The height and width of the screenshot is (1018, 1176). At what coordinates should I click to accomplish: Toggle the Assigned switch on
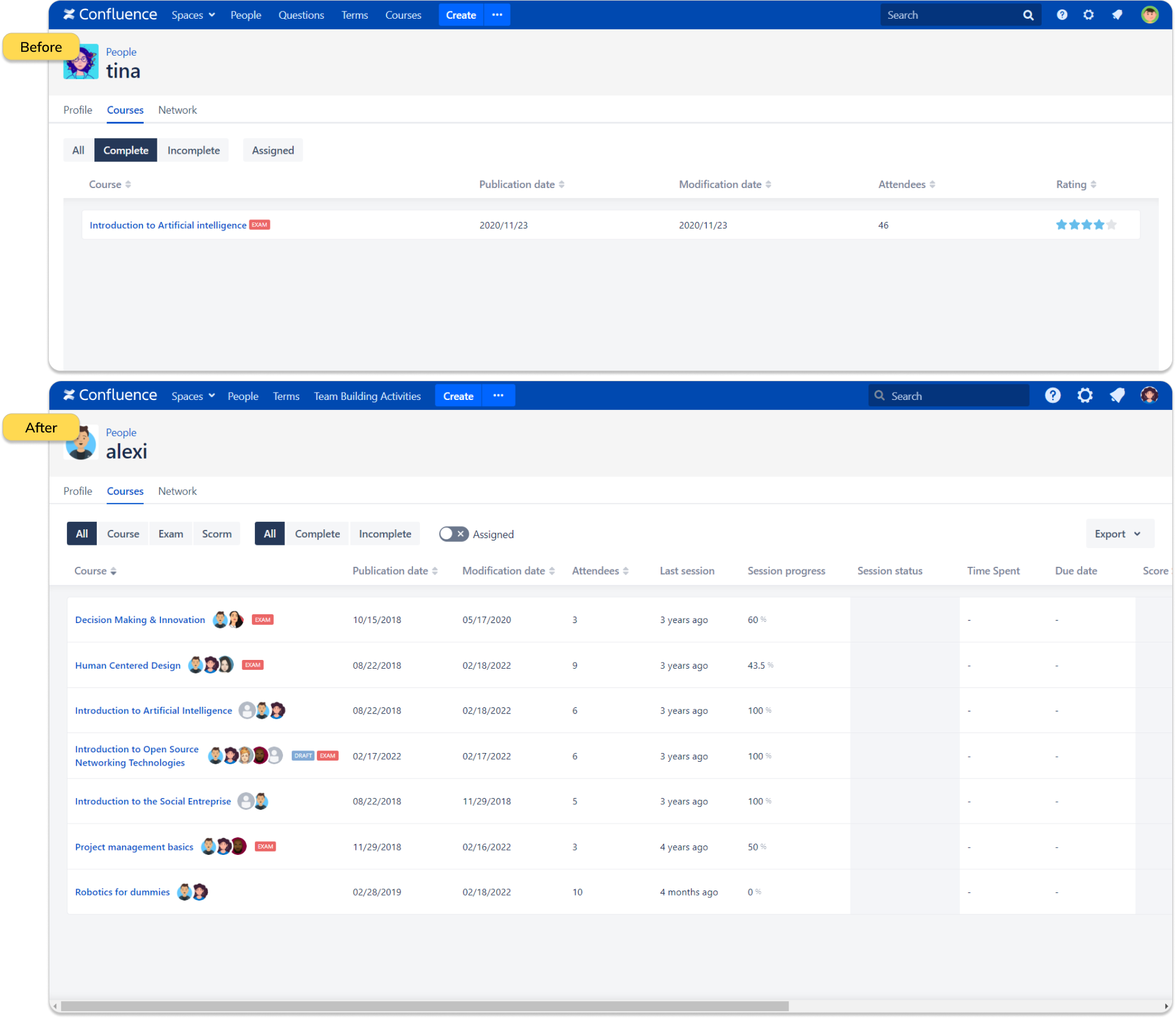point(453,534)
